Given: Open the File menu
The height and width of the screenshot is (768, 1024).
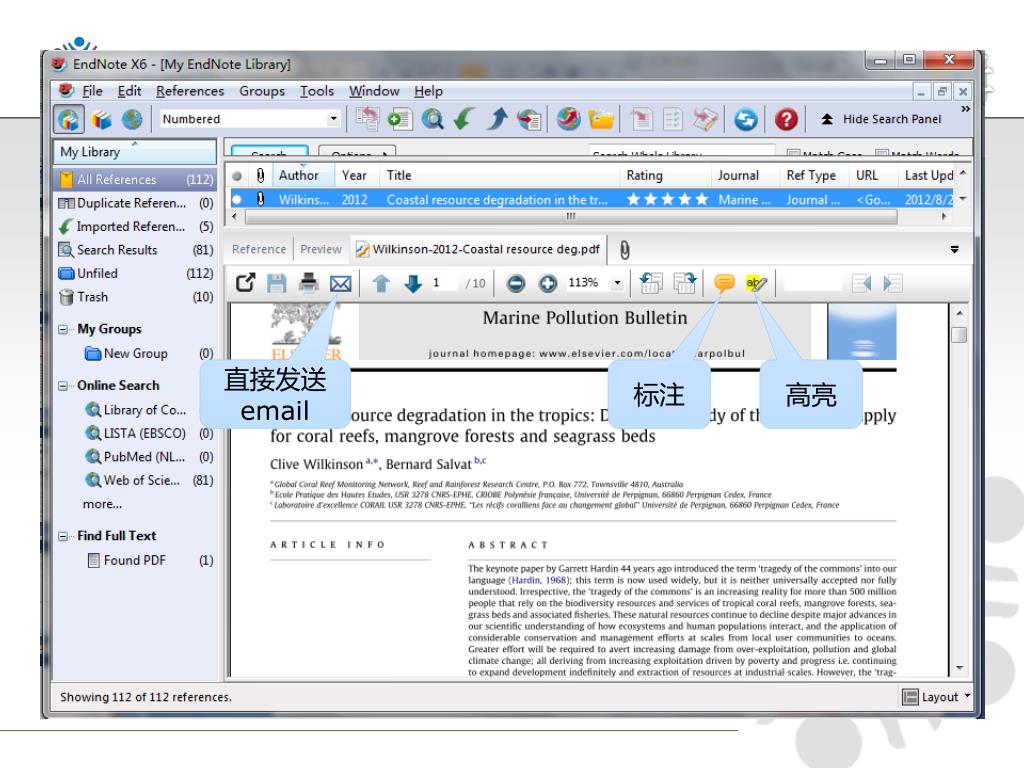Looking at the screenshot, I should tap(92, 91).
